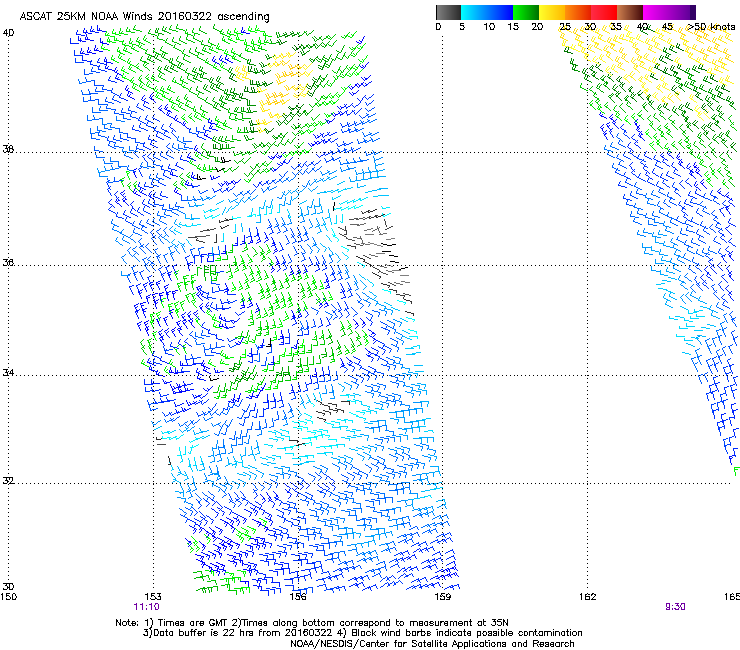Click the '10' label under the color bar
This screenshot has height=650, width=740.
point(489,27)
